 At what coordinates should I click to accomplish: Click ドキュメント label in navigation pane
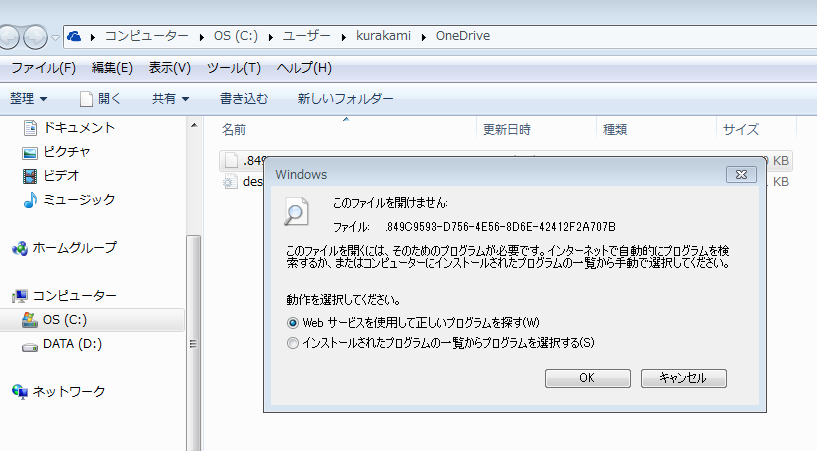click(79, 128)
